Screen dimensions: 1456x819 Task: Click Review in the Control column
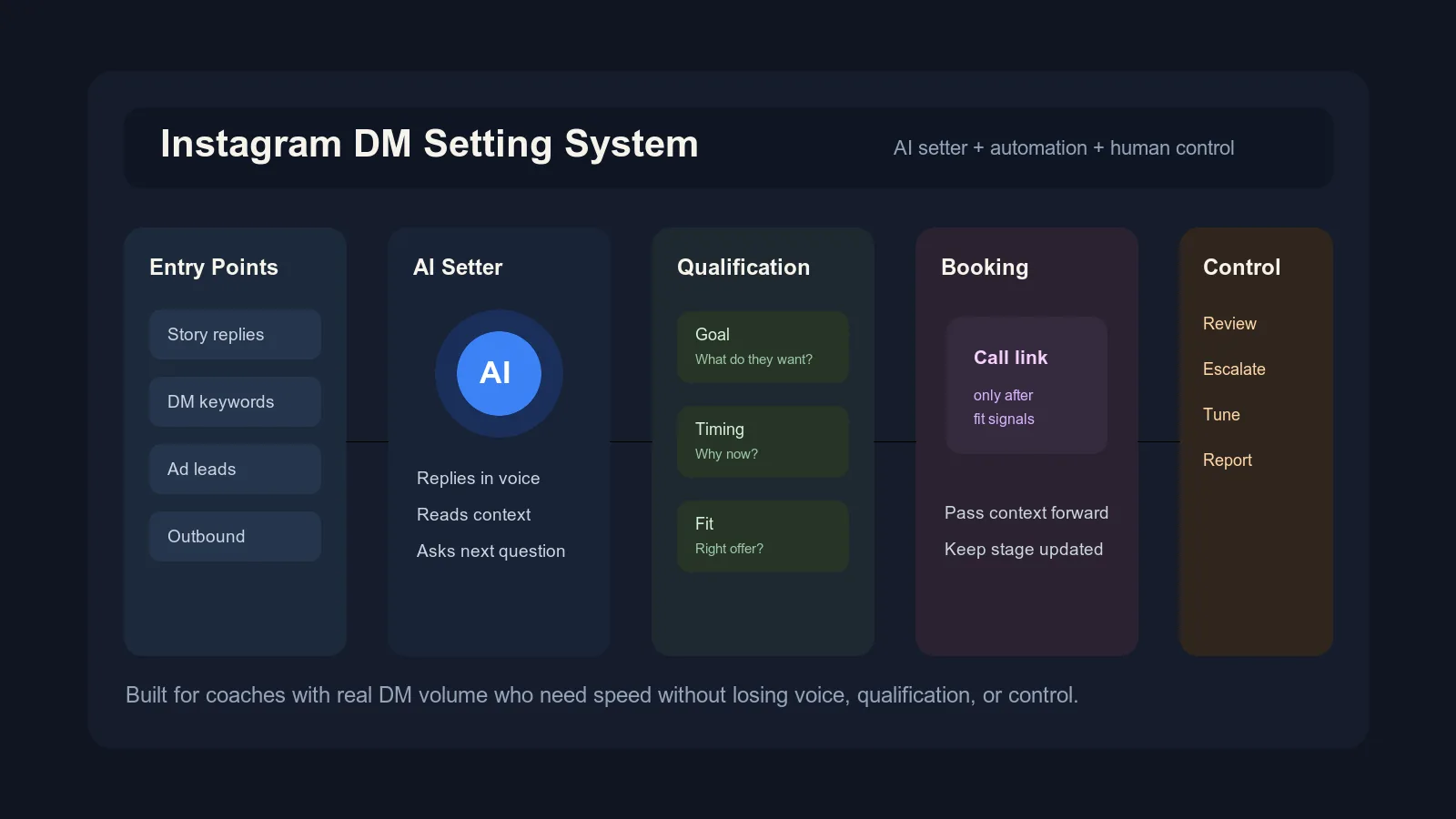click(x=1229, y=324)
